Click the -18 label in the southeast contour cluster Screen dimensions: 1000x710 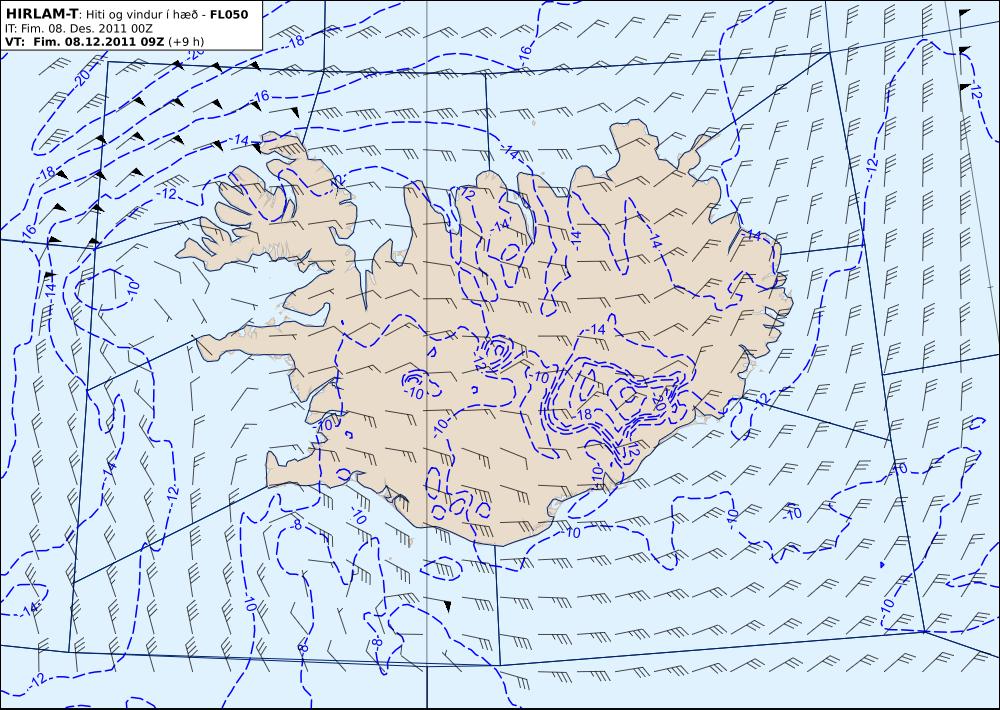pos(583,414)
